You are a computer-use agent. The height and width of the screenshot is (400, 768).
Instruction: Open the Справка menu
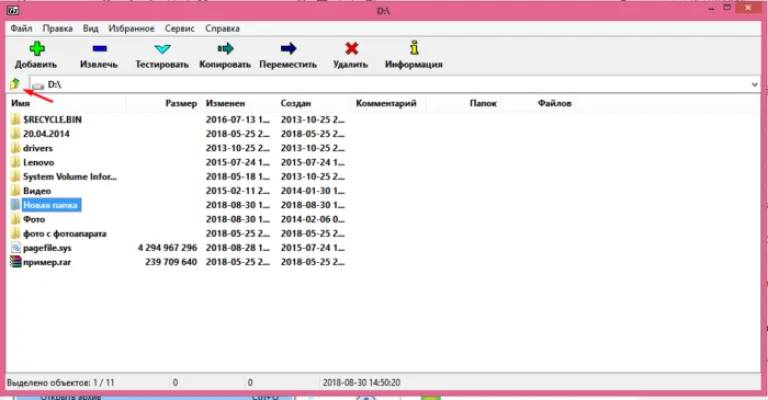click(x=222, y=28)
